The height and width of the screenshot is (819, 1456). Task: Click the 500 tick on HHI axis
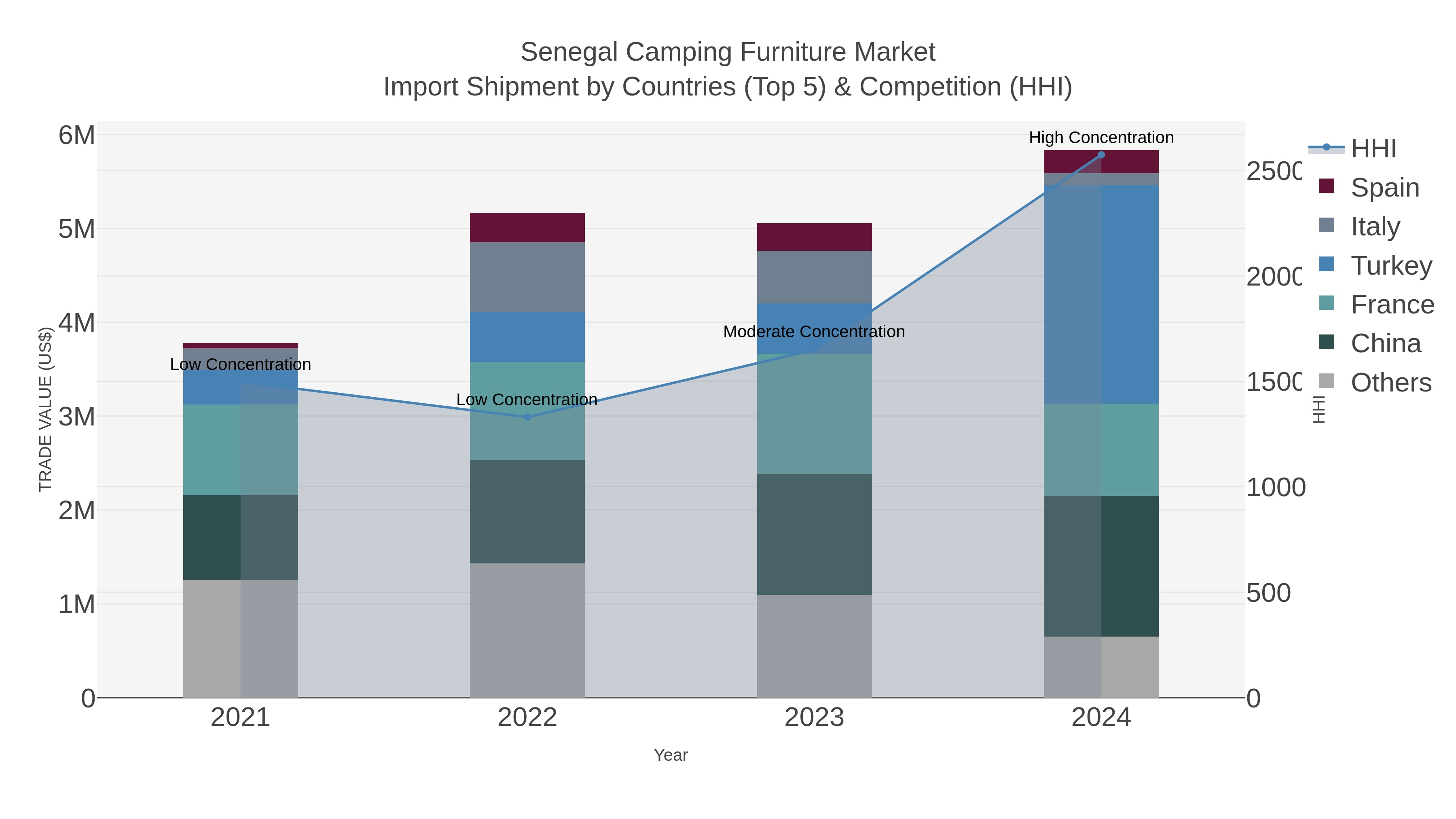(1268, 593)
